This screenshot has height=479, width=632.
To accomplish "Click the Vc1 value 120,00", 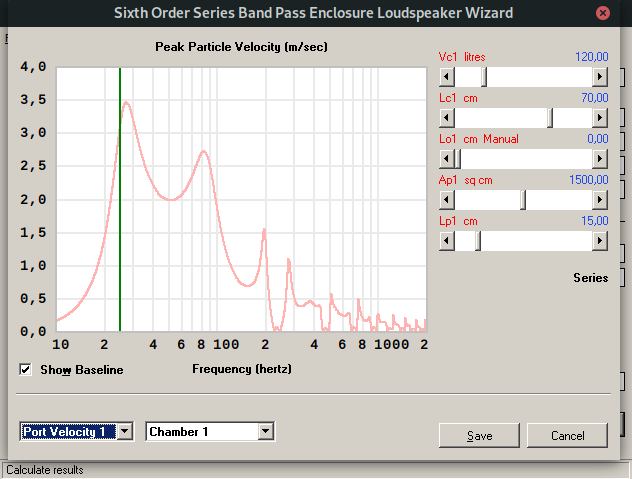I will [591, 57].
